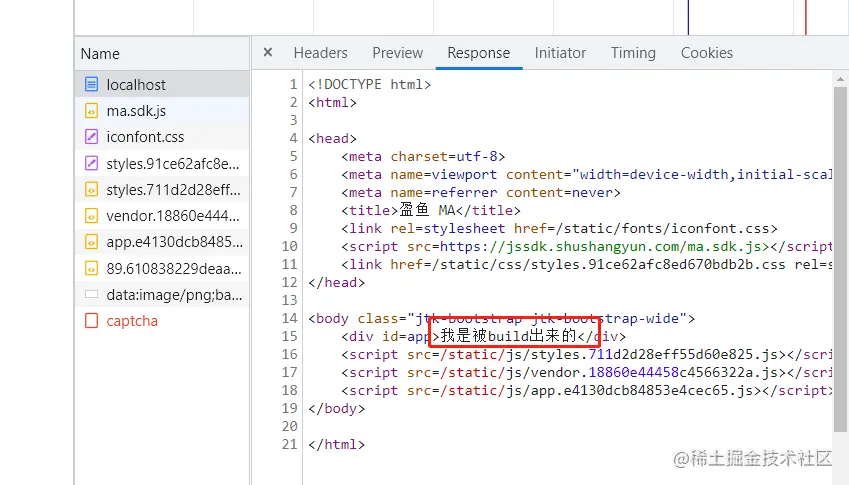Click the <!DOCTYPE html> line in response
The height and width of the screenshot is (485, 849).
coord(370,84)
